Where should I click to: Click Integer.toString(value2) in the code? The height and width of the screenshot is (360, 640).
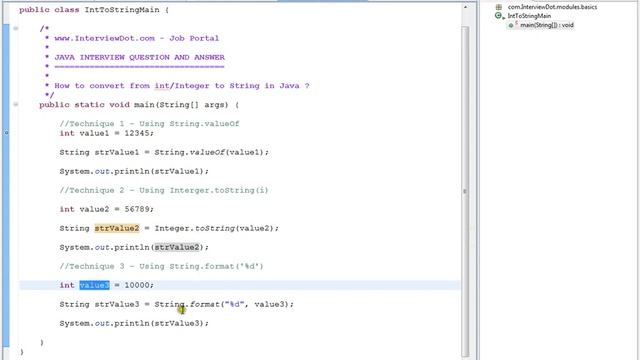[215, 228]
